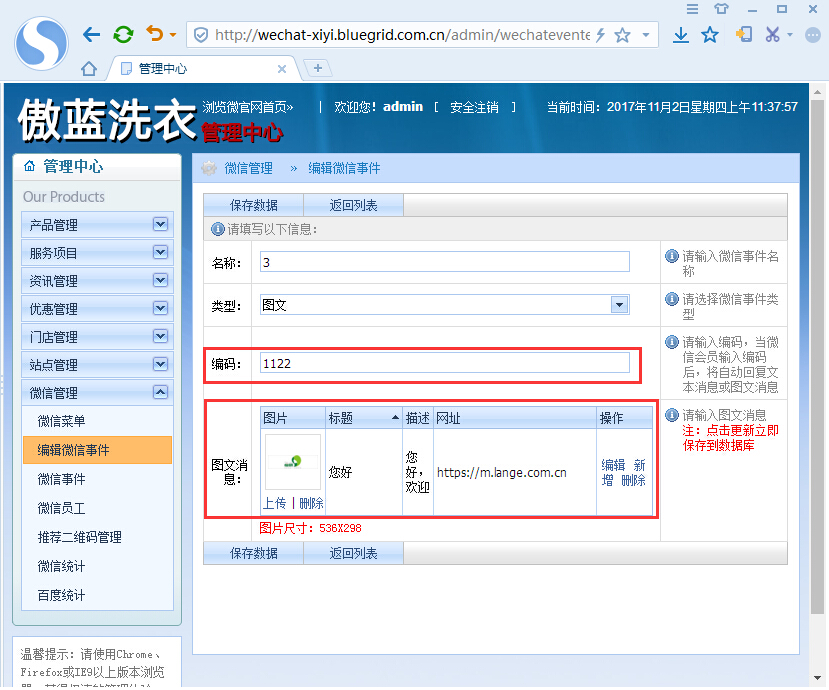This screenshot has height=690, width=829.
Task: Select the scissors screenshot tool icon
Action: coord(771,33)
